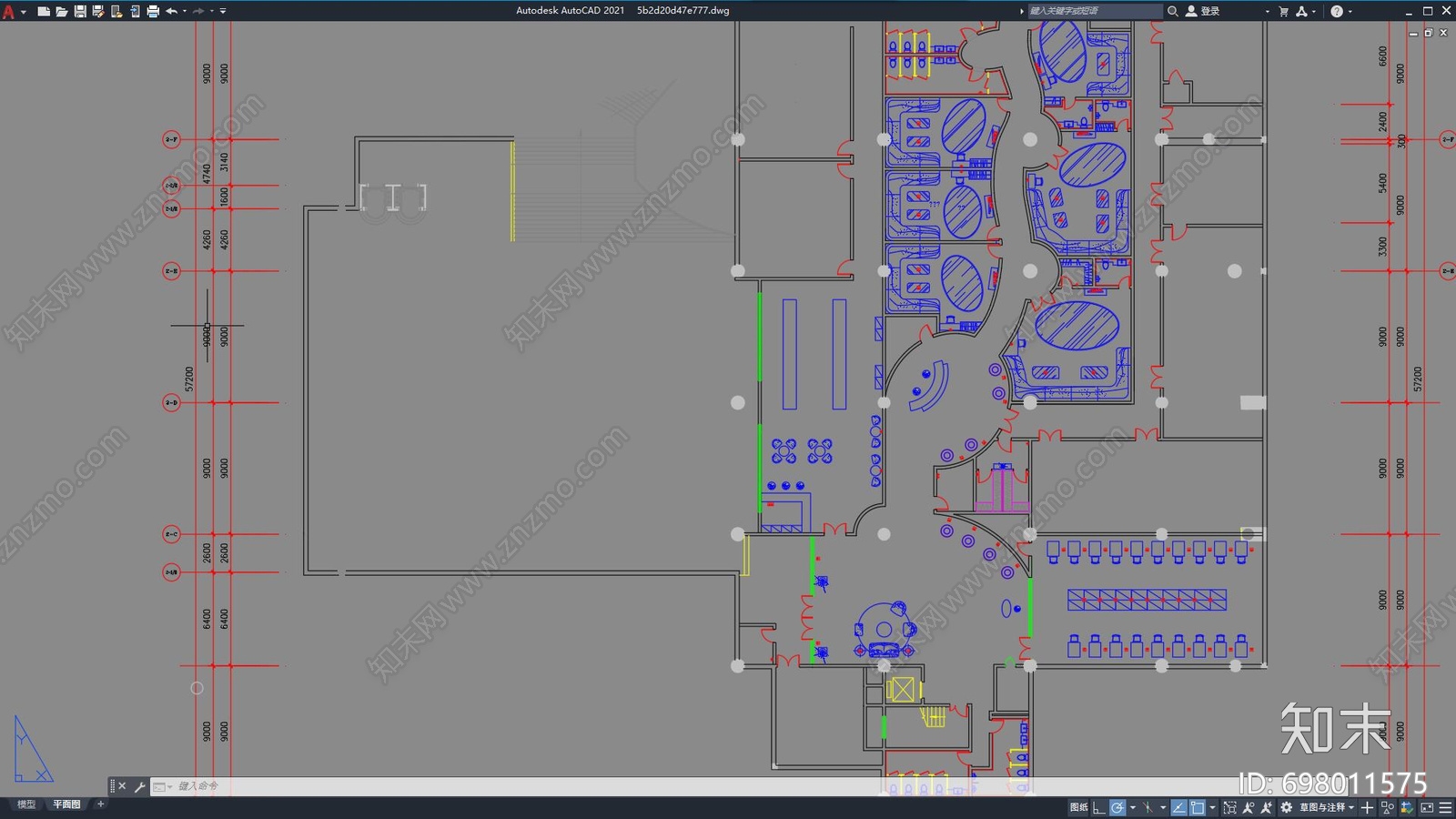Open a drawing file with Open icon
This screenshot has width=1456, height=819.
pos(61,11)
